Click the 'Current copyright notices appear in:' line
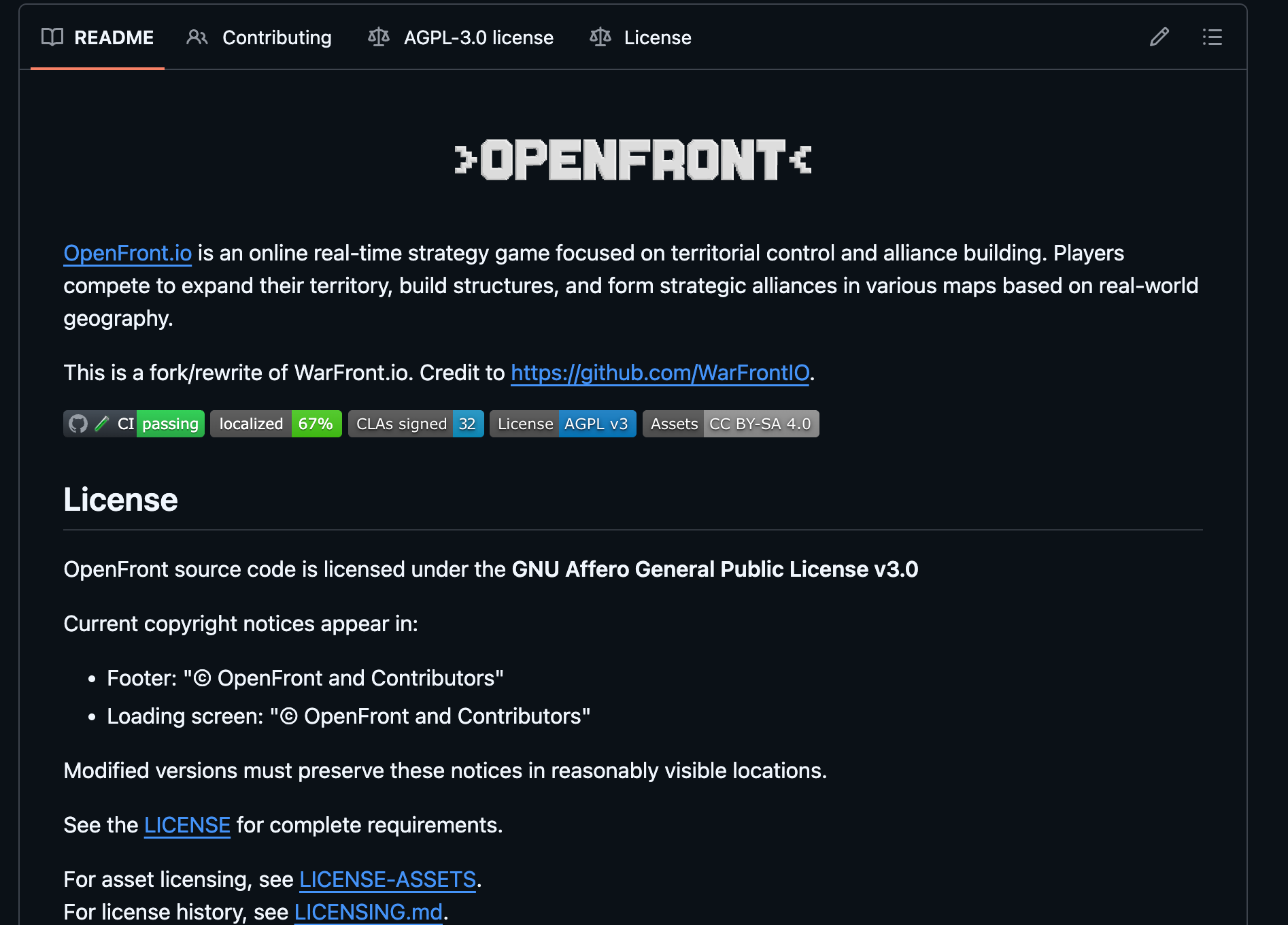 [x=241, y=624]
